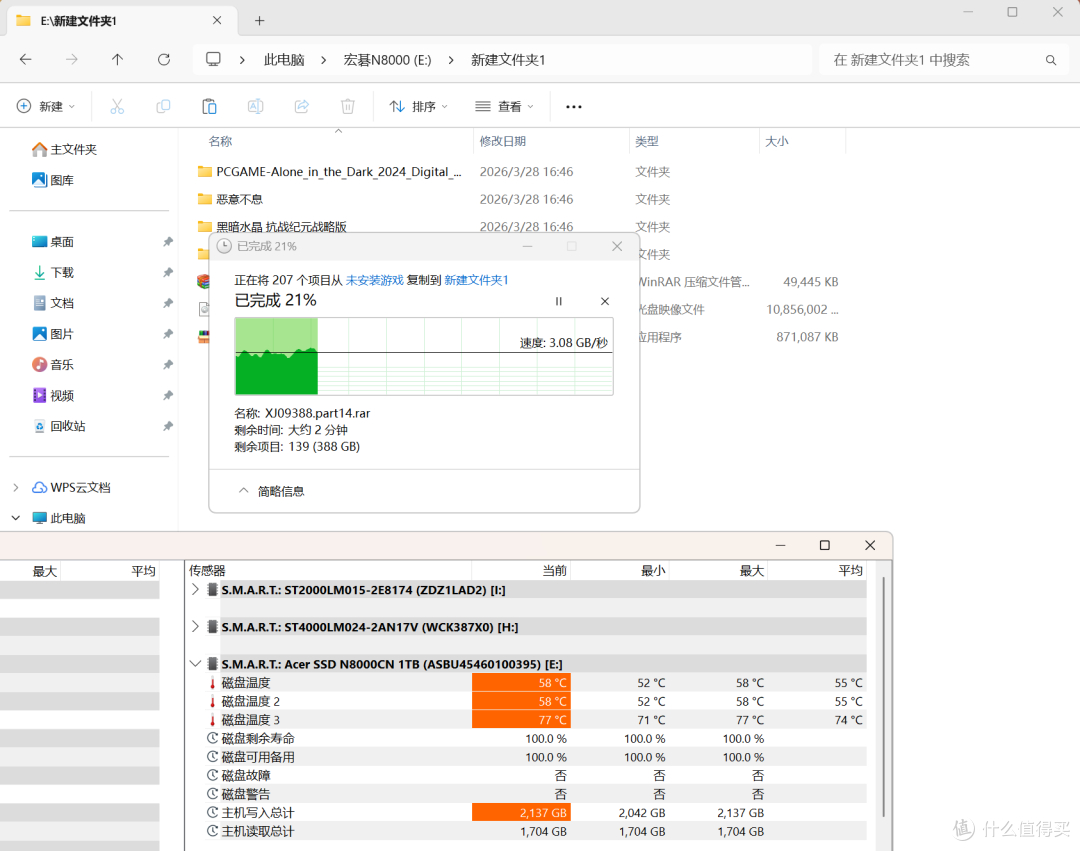Open 桌面 in quick access

(x=53, y=242)
